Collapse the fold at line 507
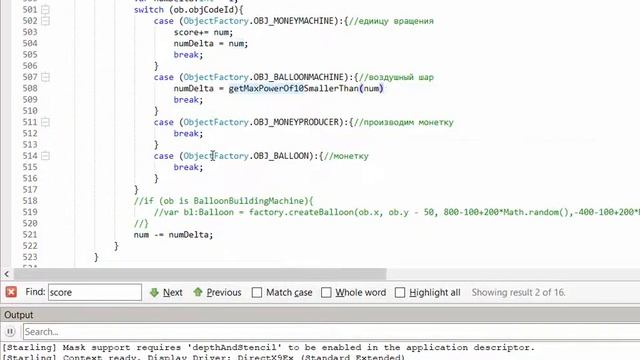Viewport: 640px width, 360px height. [45, 77]
